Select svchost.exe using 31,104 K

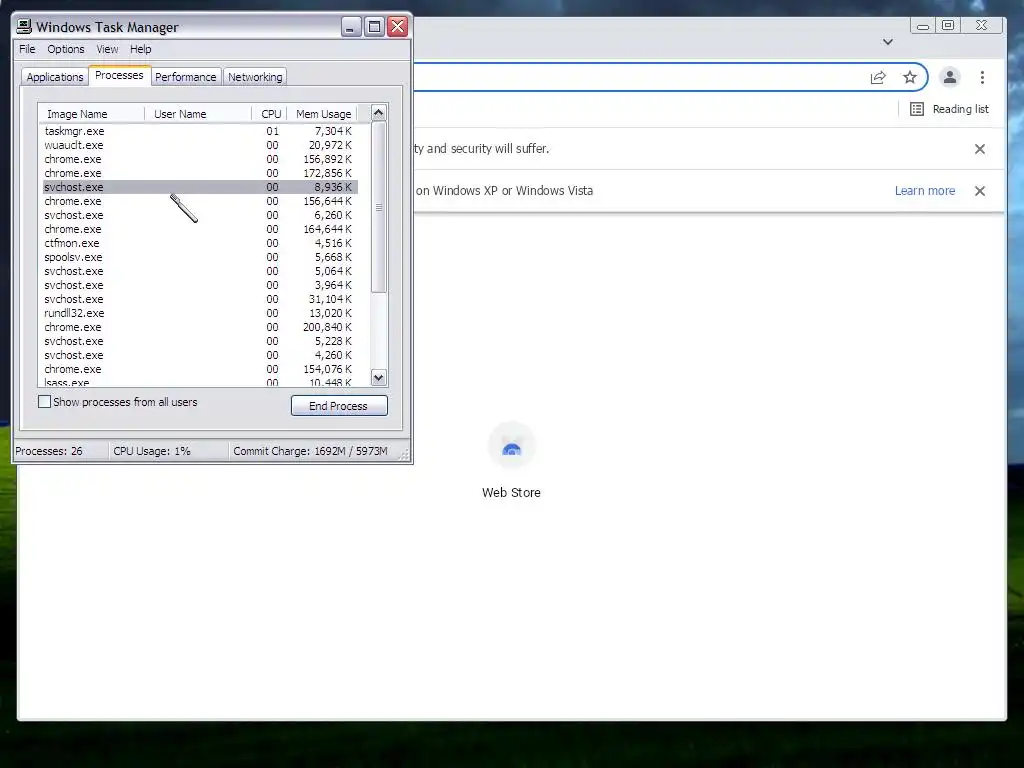[200, 299]
